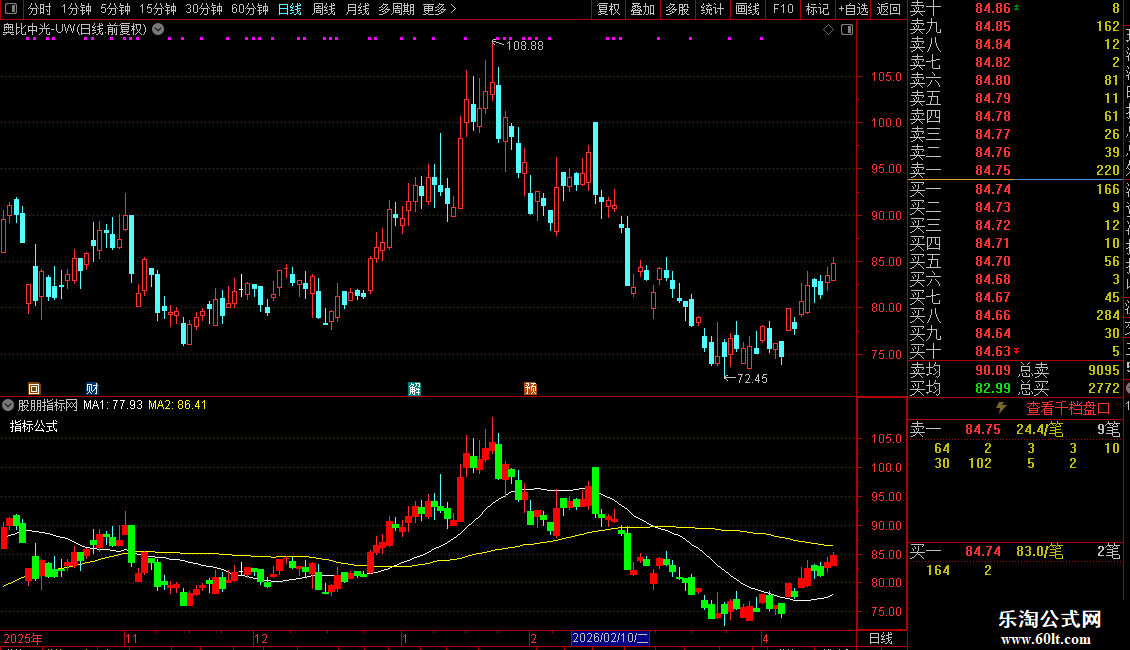Viewport: 1130px width, 650px height.
Task: Click the 卖均 90.09 average value
Action: coord(993,370)
